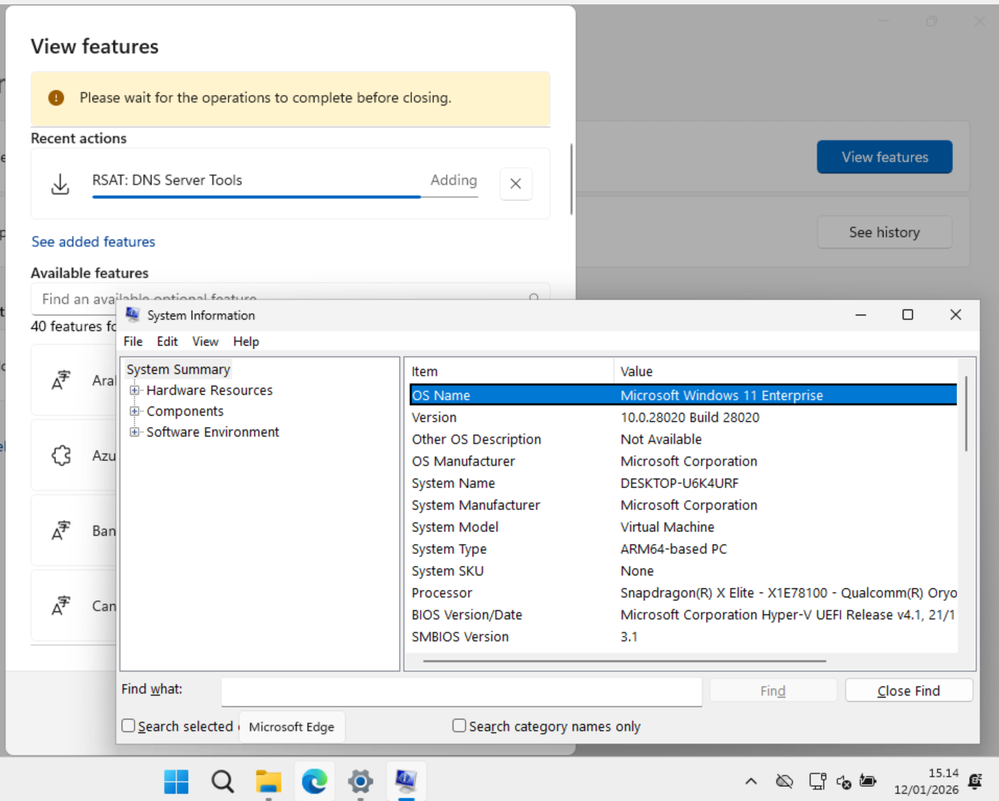This screenshot has width=999, height=801.
Task: Click the Close Find button
Action: [x=909, y=691]
